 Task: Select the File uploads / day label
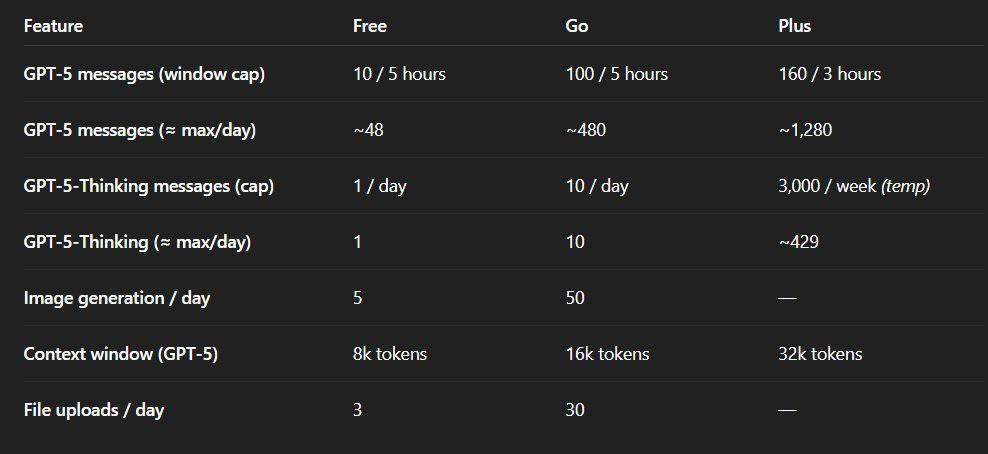pos(93,410)
